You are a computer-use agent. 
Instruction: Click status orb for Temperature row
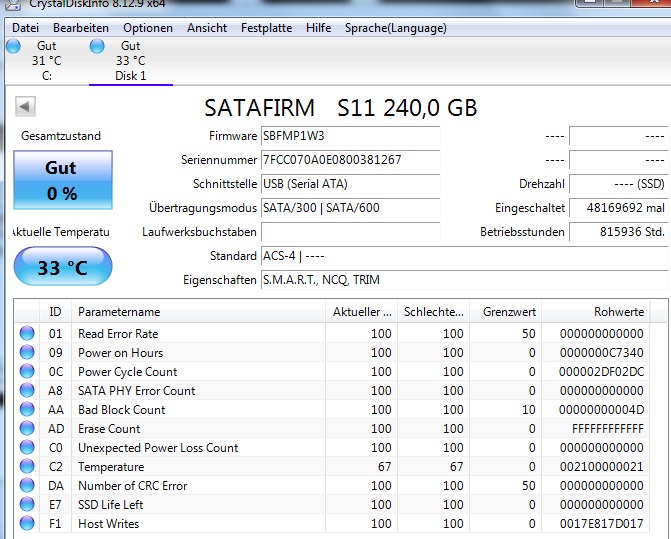27,466
